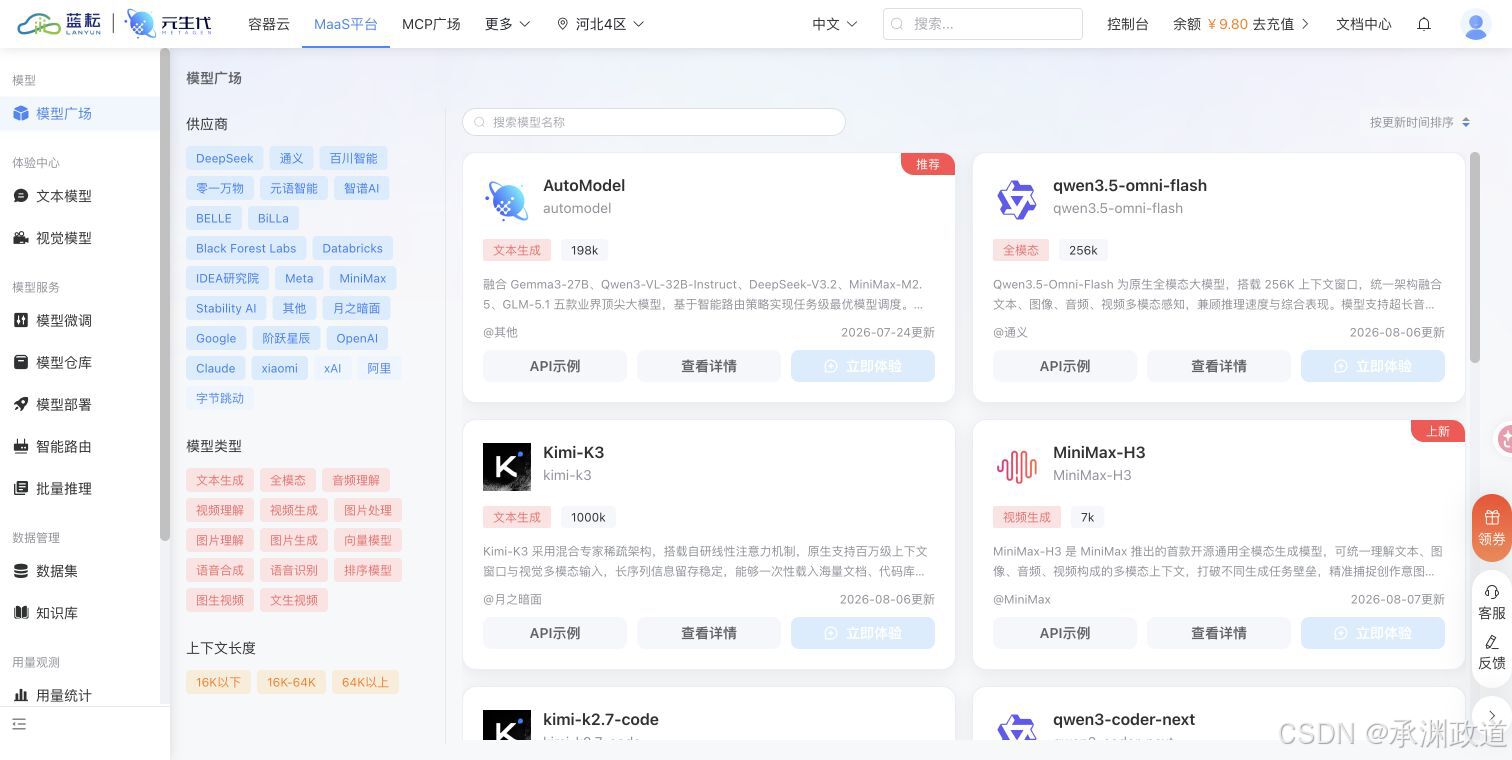The width and height of the screenshot is (1512, 760).
Task: Click the 智能路由 router icon
Action: click(x=20, y=446)
